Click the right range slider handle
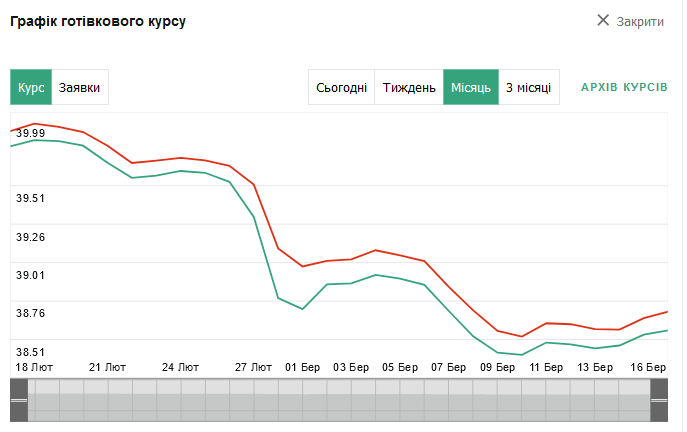Image resolution: width=687 pixels, height=432 pixels. [659, 400]
